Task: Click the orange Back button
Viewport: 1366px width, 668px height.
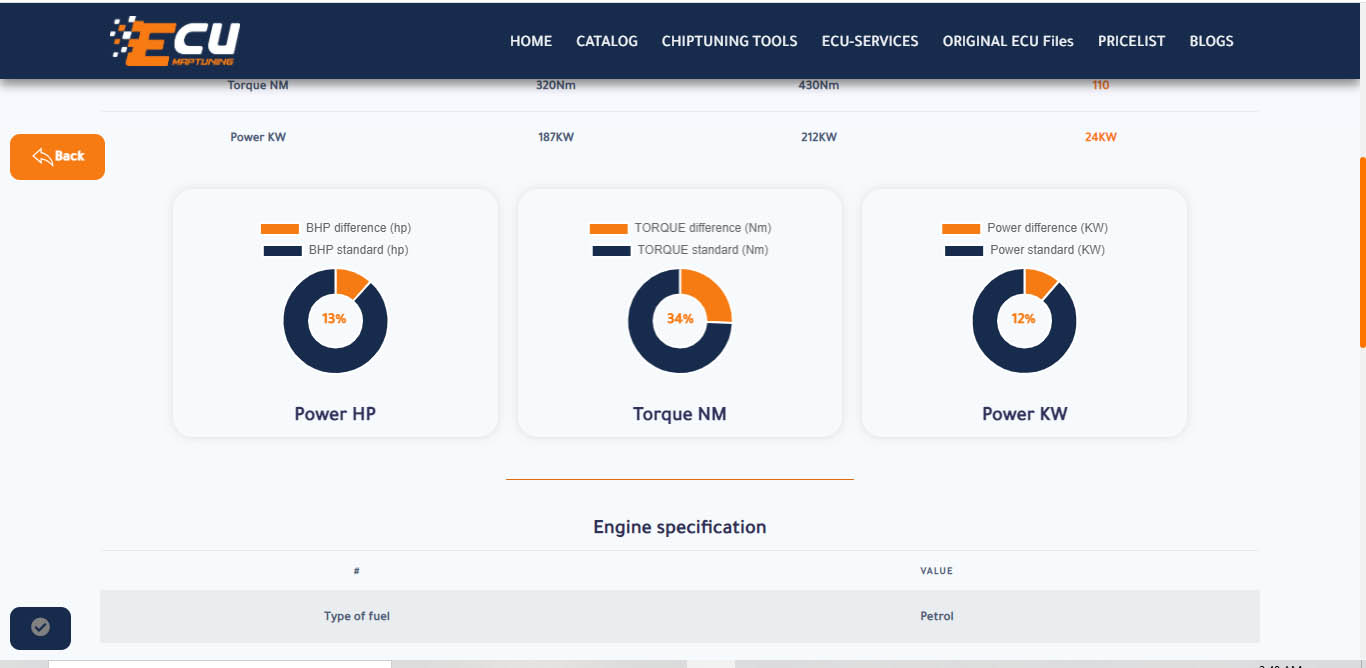Action: 58,156
